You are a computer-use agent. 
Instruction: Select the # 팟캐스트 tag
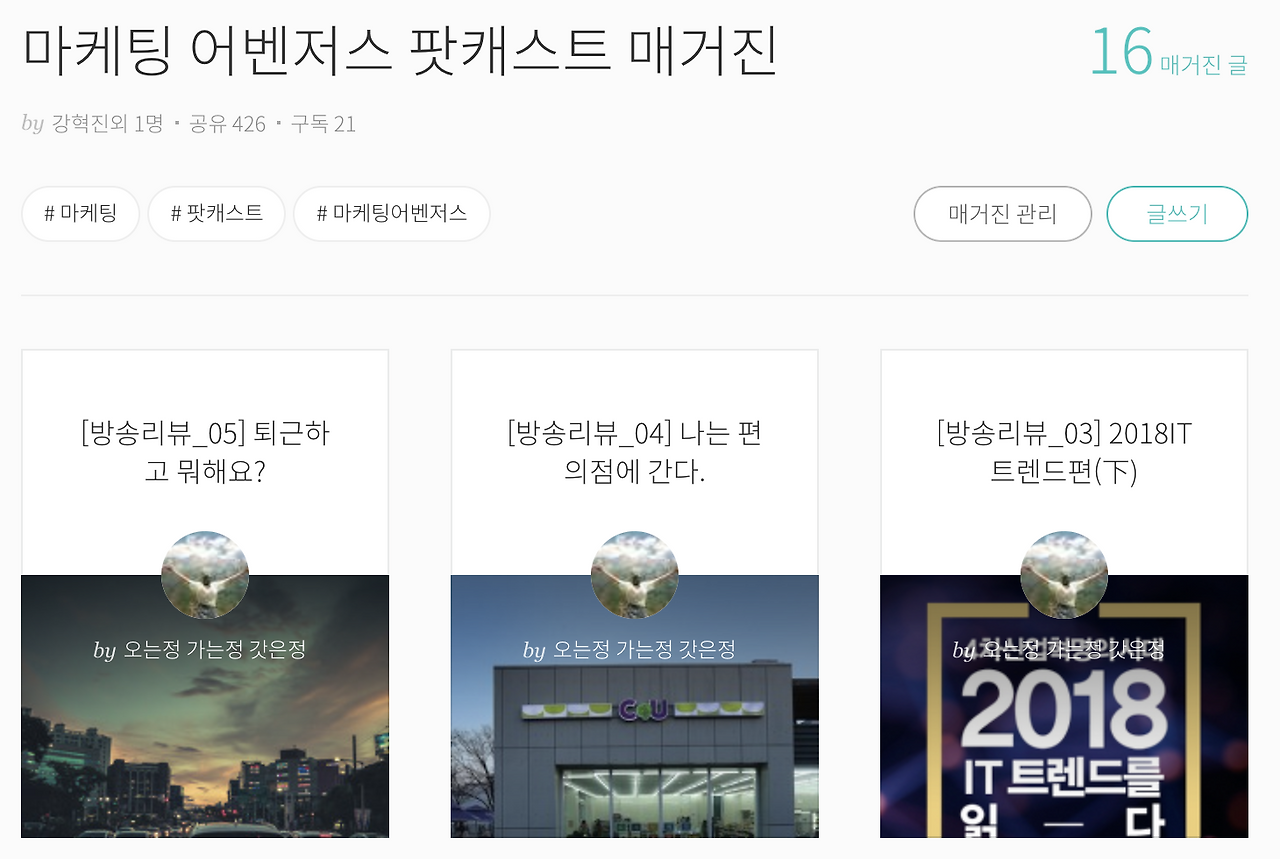[x=216, y=214]
